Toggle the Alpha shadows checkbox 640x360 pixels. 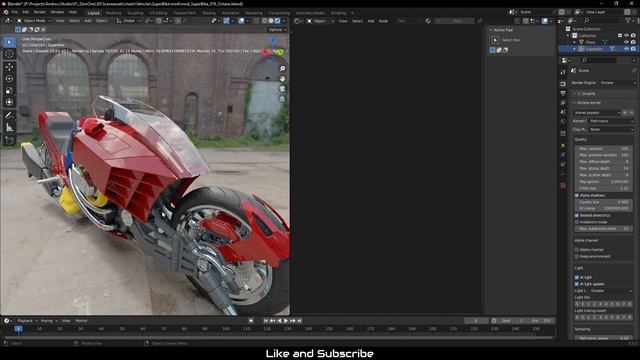[577, 196]
